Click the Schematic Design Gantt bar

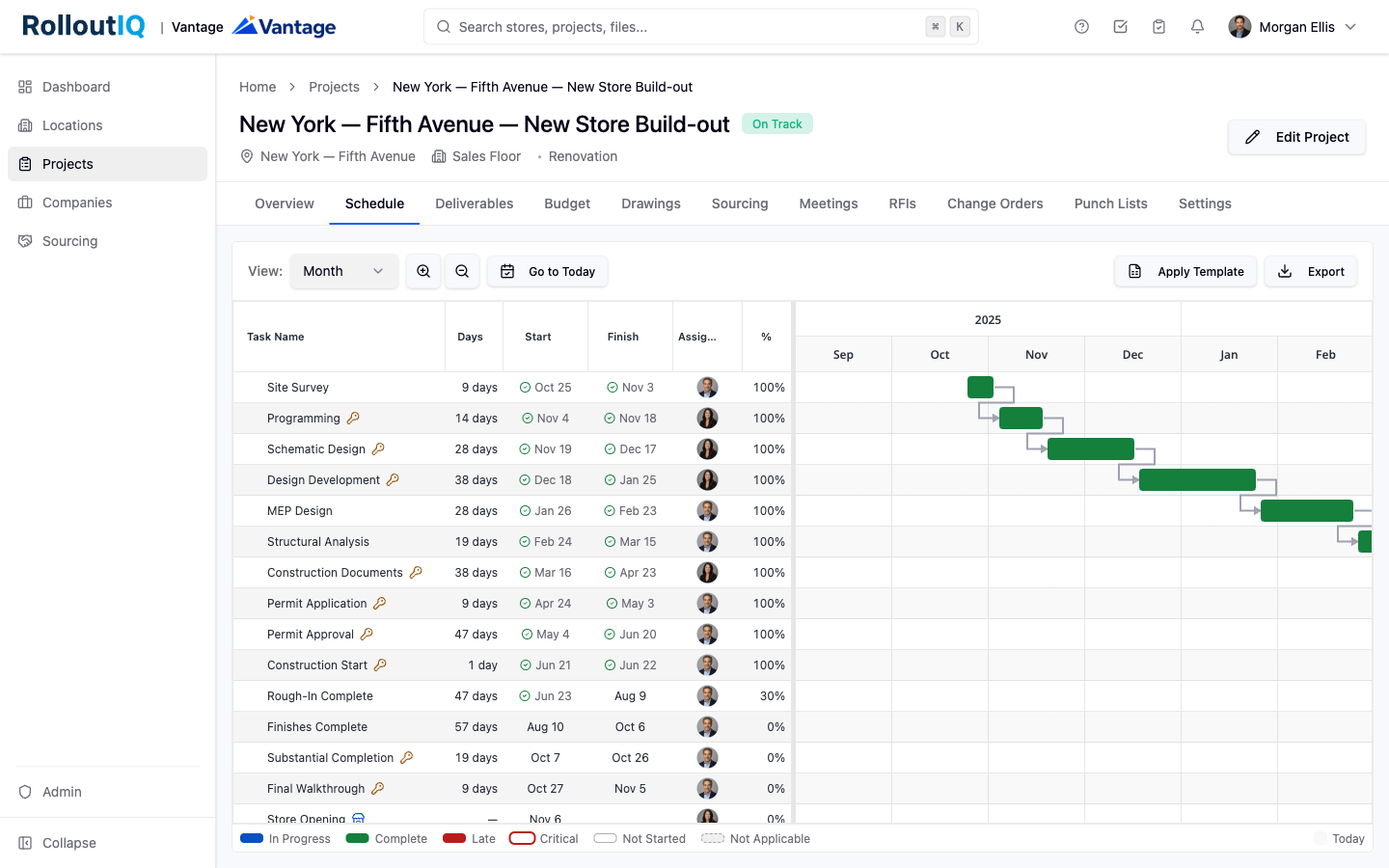1091,448
